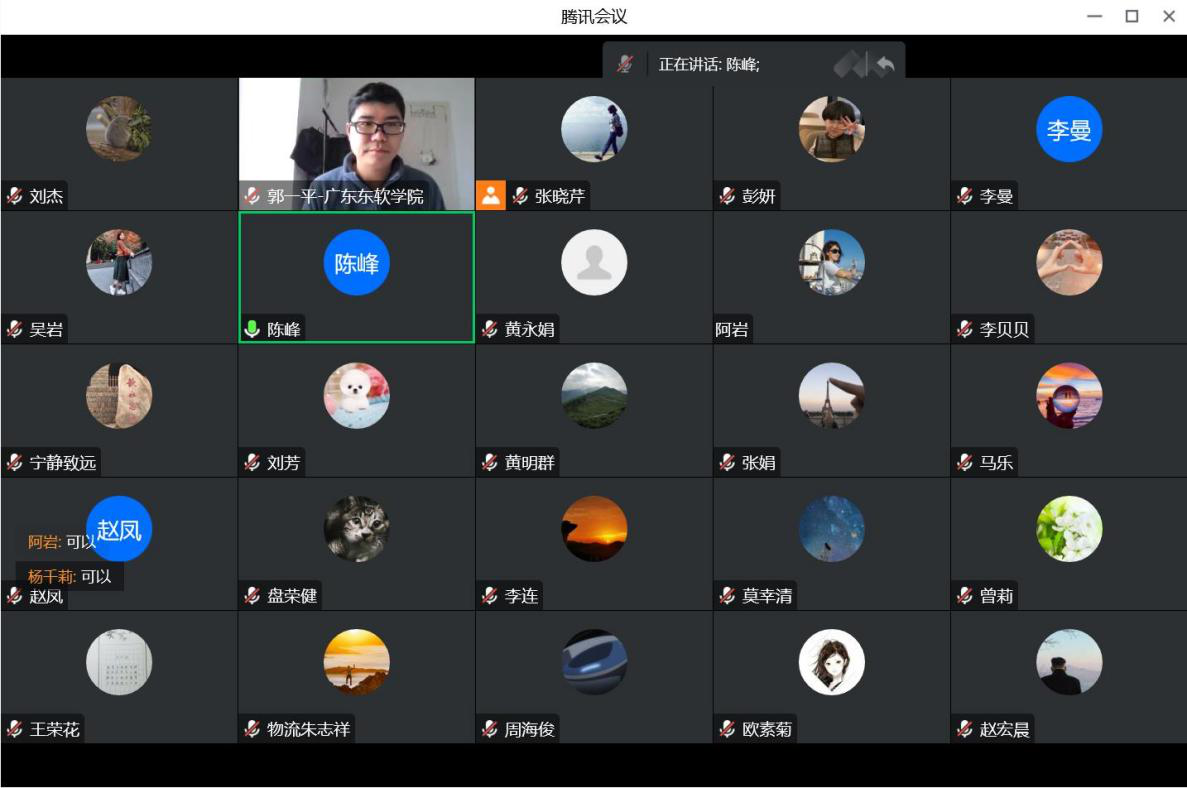Click the orange host icon beside 张晓芹

point(490,195)
